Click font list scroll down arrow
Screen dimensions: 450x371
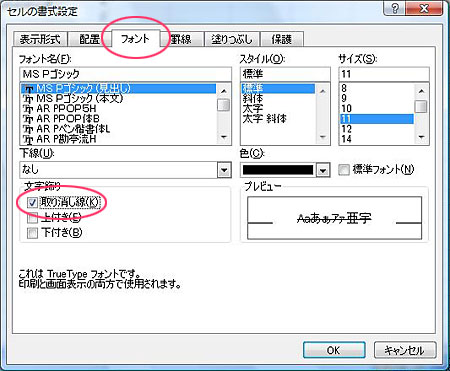coord(224,137)
